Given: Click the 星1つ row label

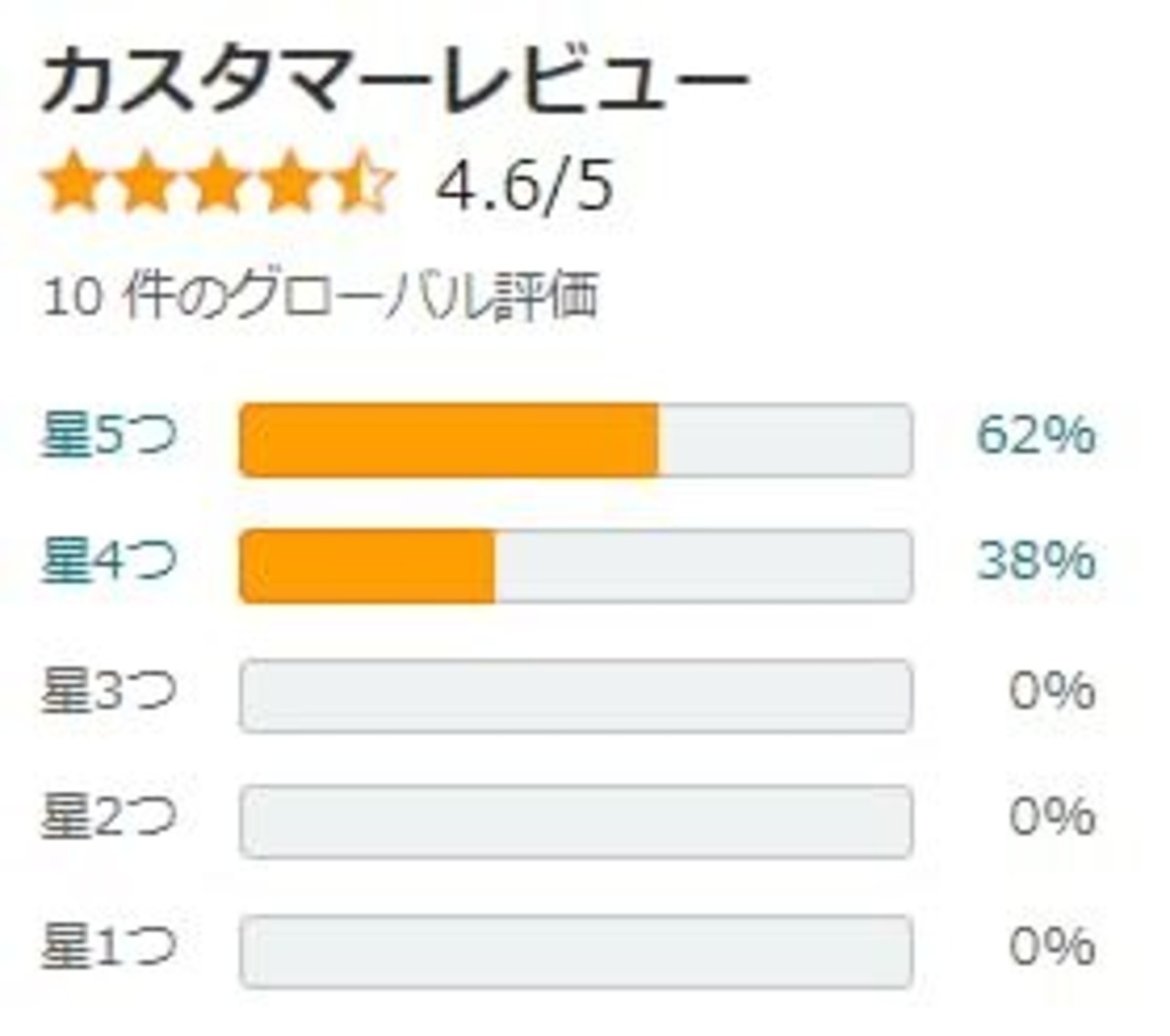Looking at the screenshot, I should click(108, 947).
